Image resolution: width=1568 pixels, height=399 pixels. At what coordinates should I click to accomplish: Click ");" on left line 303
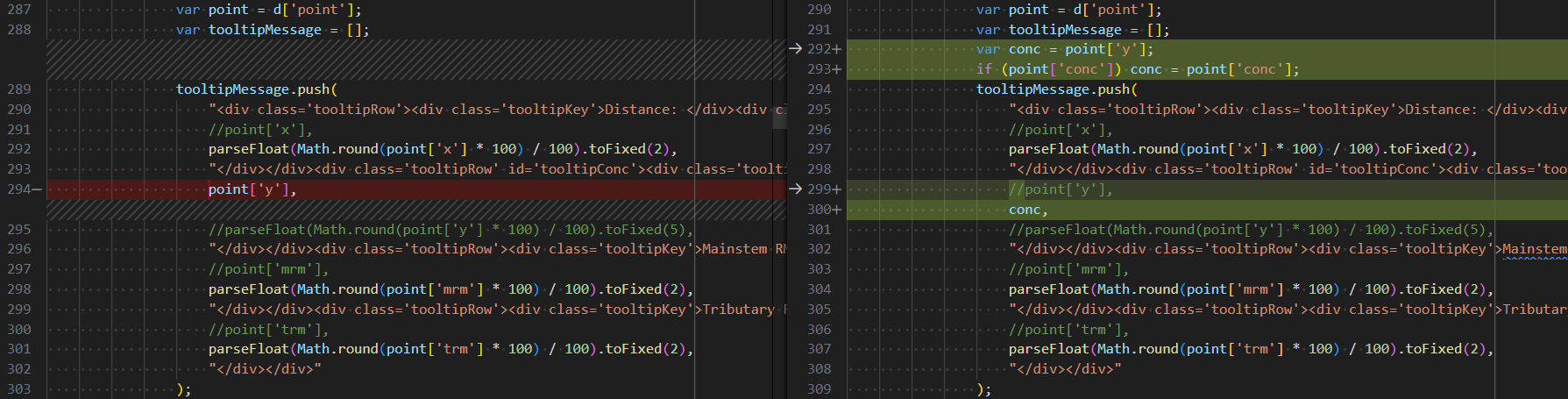coord(183,389)
